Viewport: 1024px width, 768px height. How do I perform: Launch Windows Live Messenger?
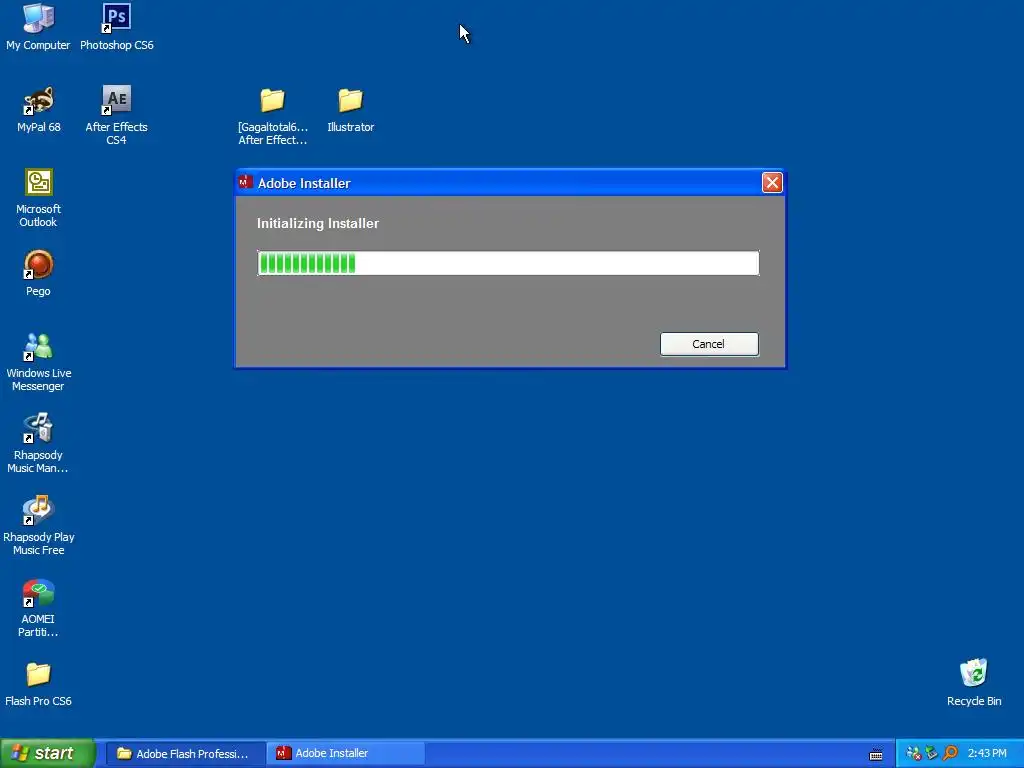[x=39, y=362]
